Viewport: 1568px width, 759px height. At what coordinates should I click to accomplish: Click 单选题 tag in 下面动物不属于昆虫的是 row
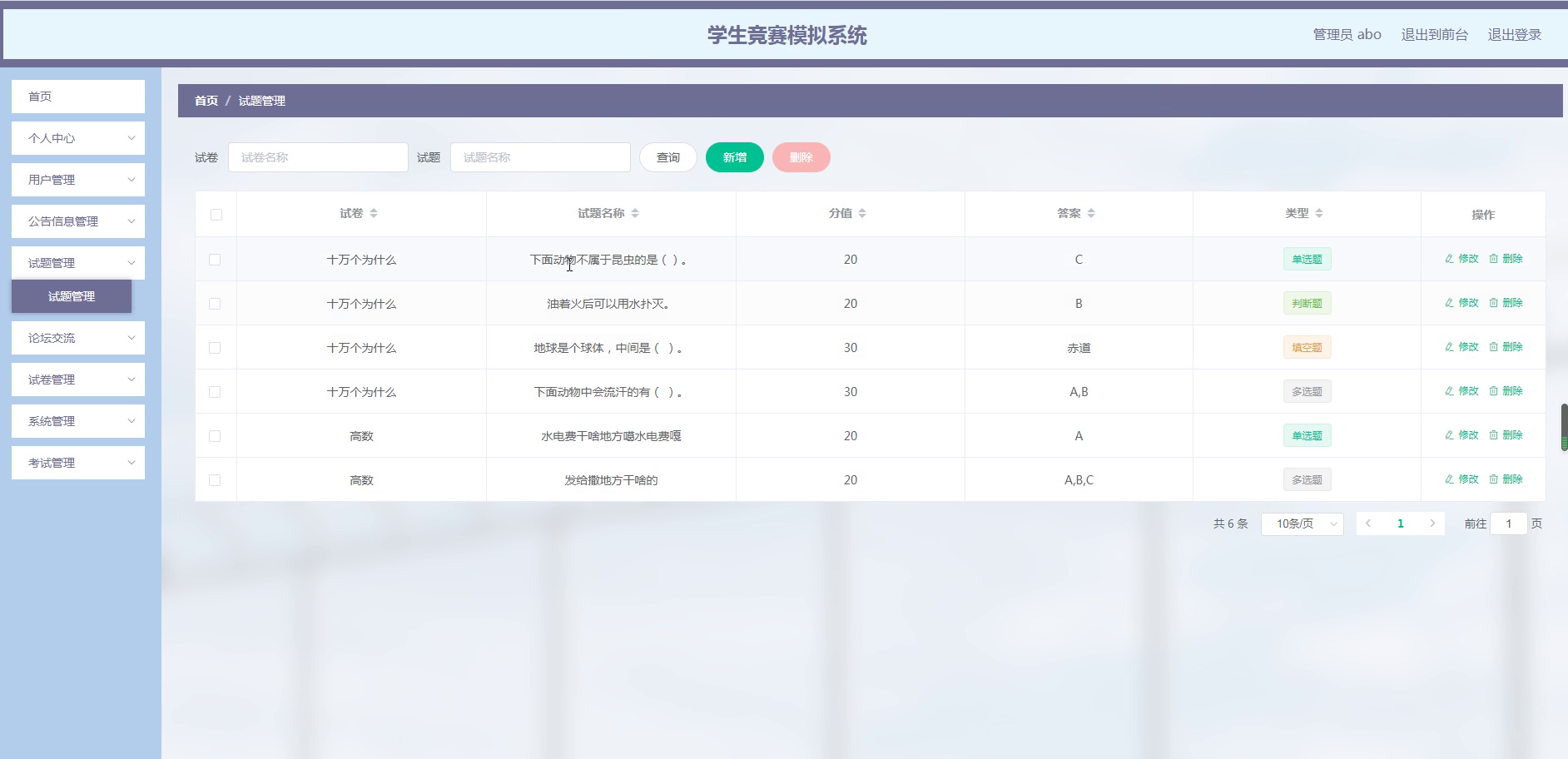click(x=1307, y=259)
